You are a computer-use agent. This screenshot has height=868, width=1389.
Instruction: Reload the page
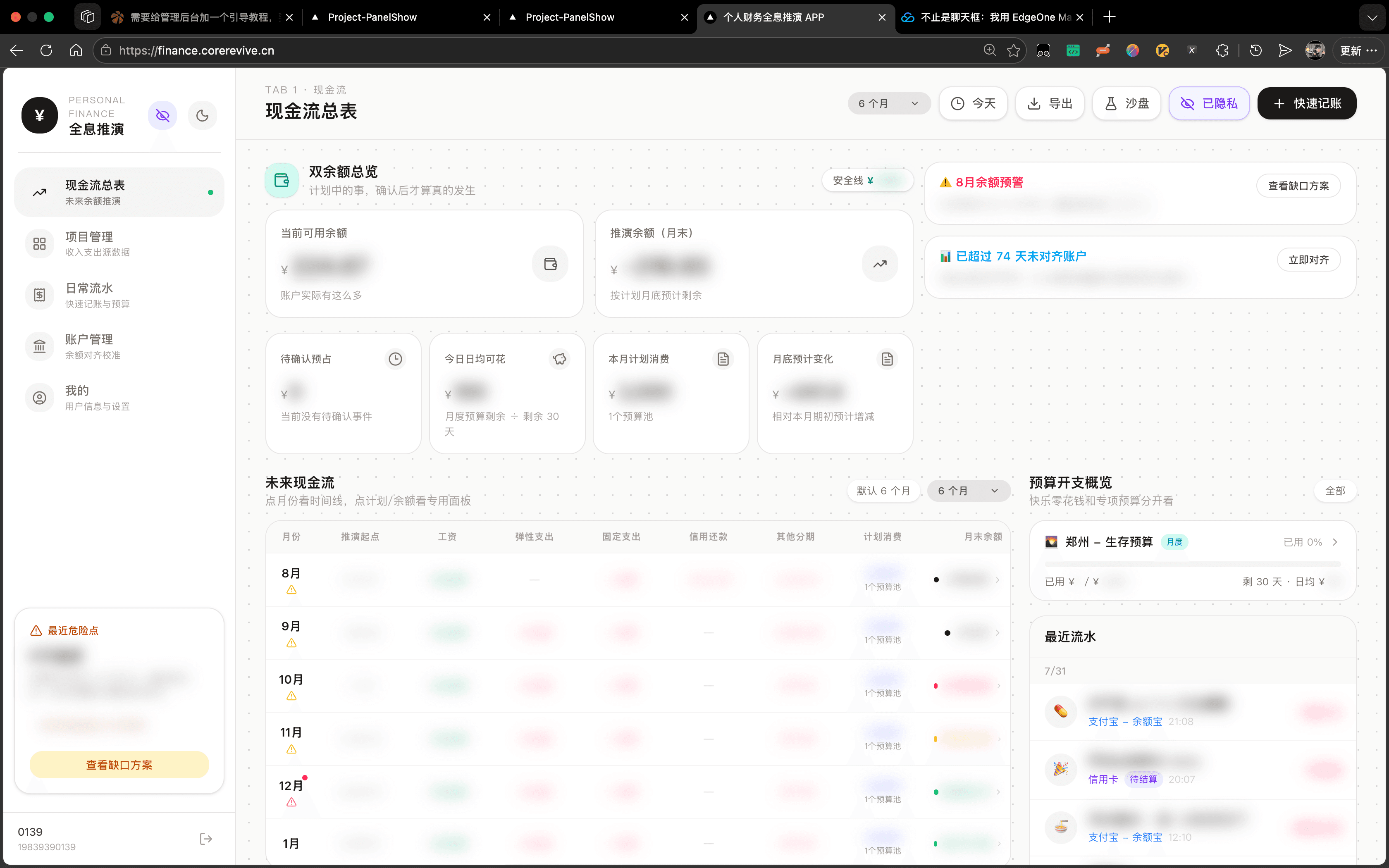click(x=46, y=50)
